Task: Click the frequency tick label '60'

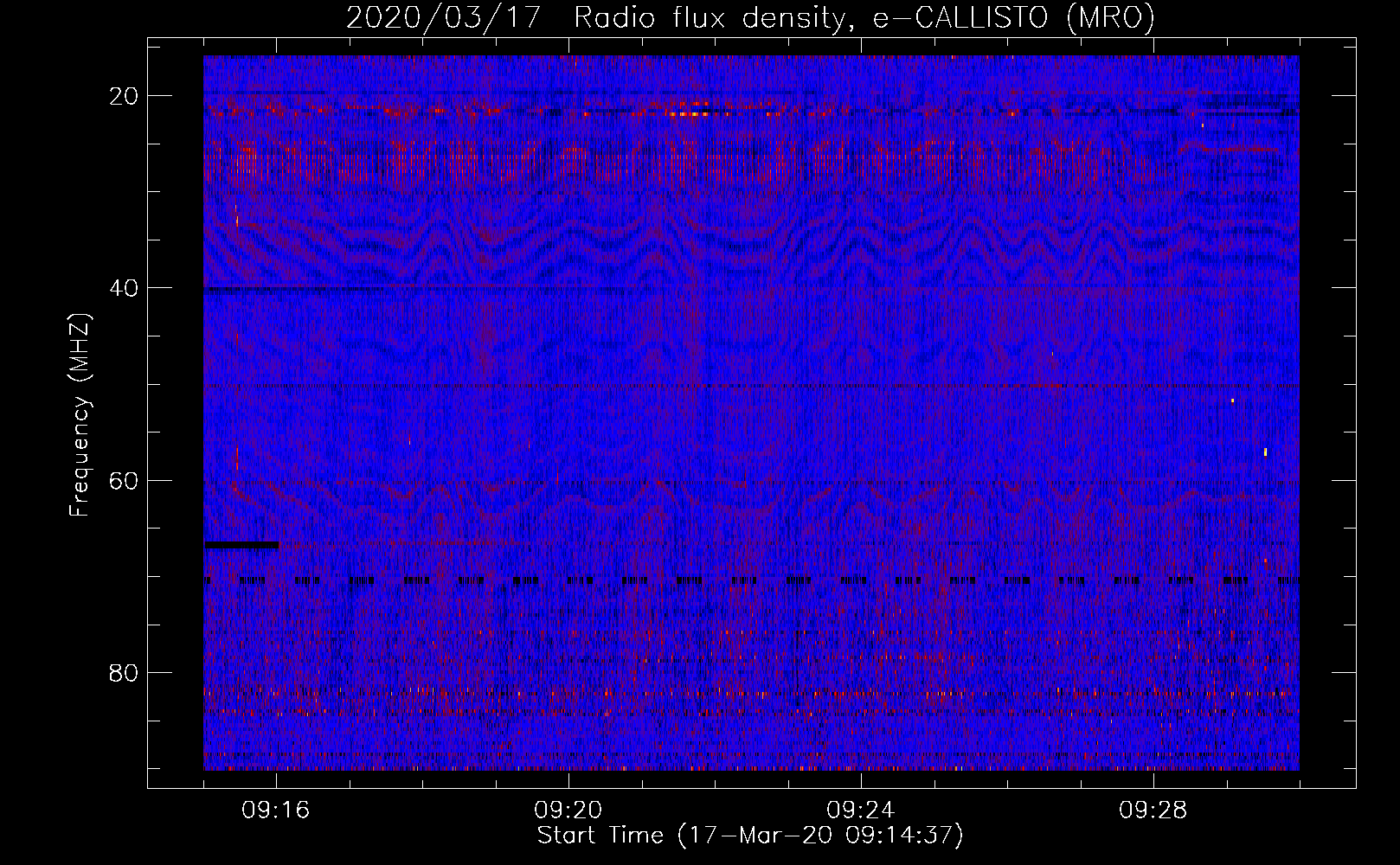Action: (x=125, y=480)
